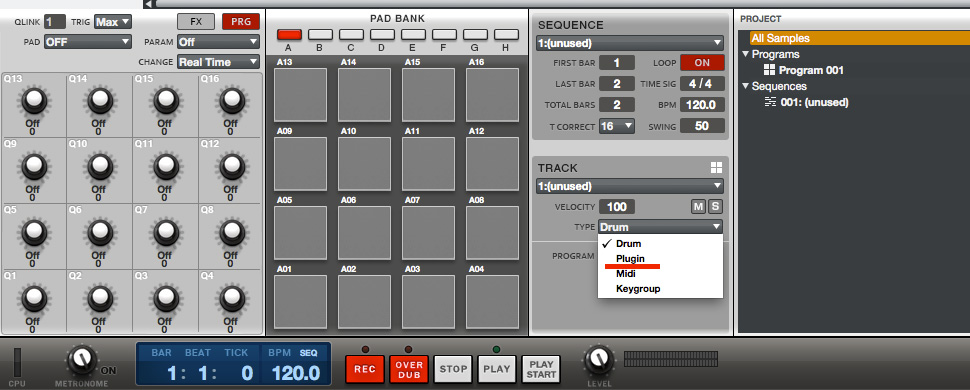970x390 pixels.
Task: Click the sequence BPM 120.0 field
Action: (702, 105)
